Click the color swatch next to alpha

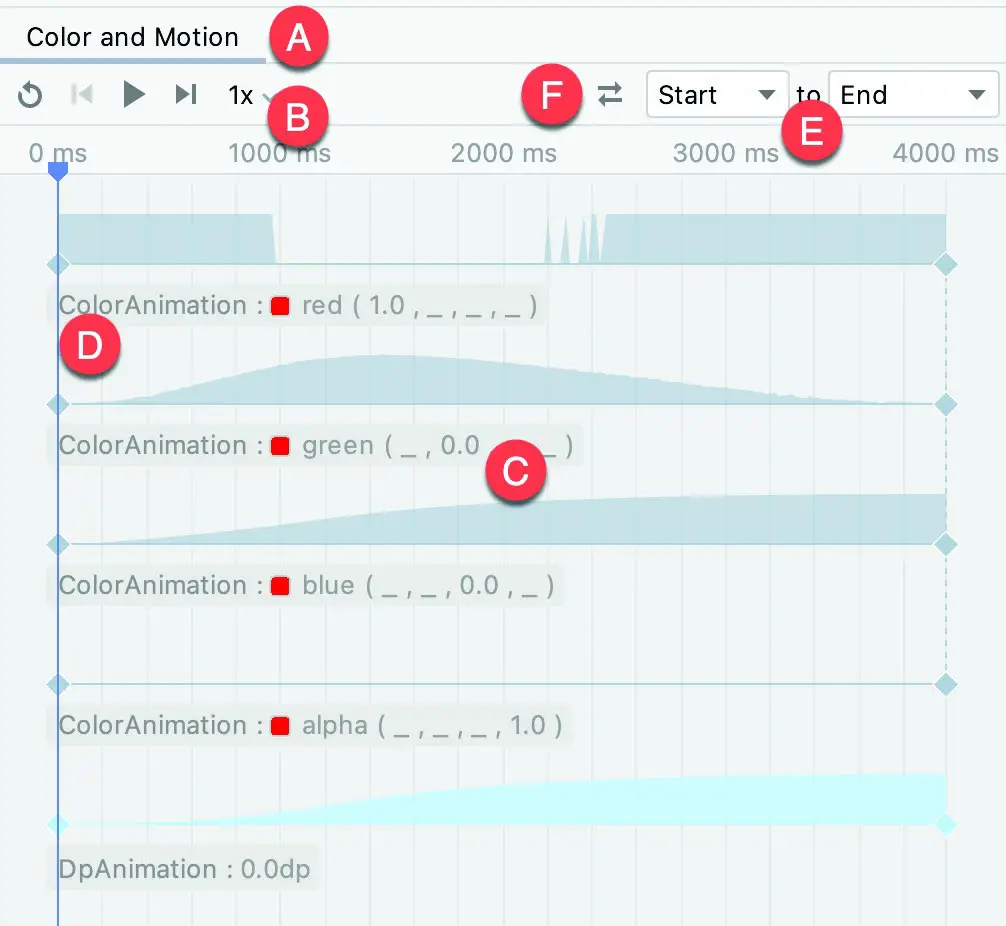point(280,726)
